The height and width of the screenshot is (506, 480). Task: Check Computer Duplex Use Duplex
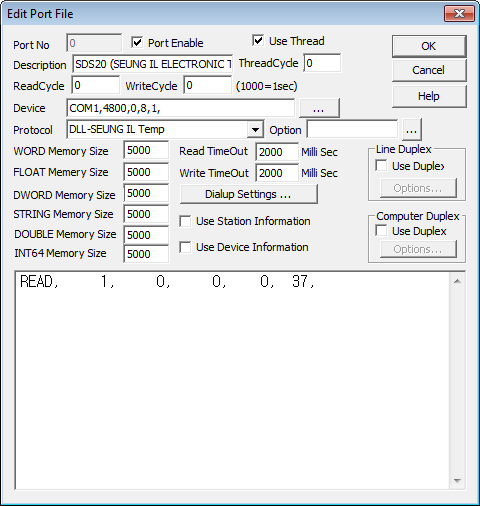point(381,231)
